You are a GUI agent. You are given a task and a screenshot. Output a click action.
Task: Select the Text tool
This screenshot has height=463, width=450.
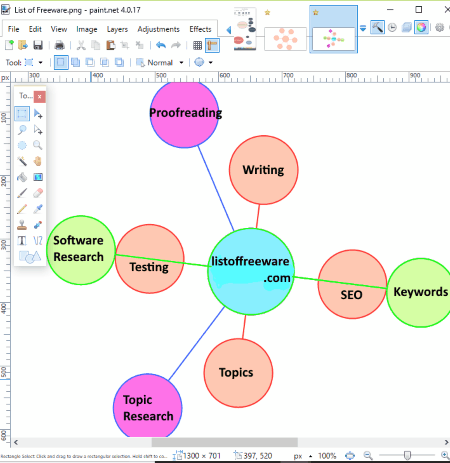22,241
